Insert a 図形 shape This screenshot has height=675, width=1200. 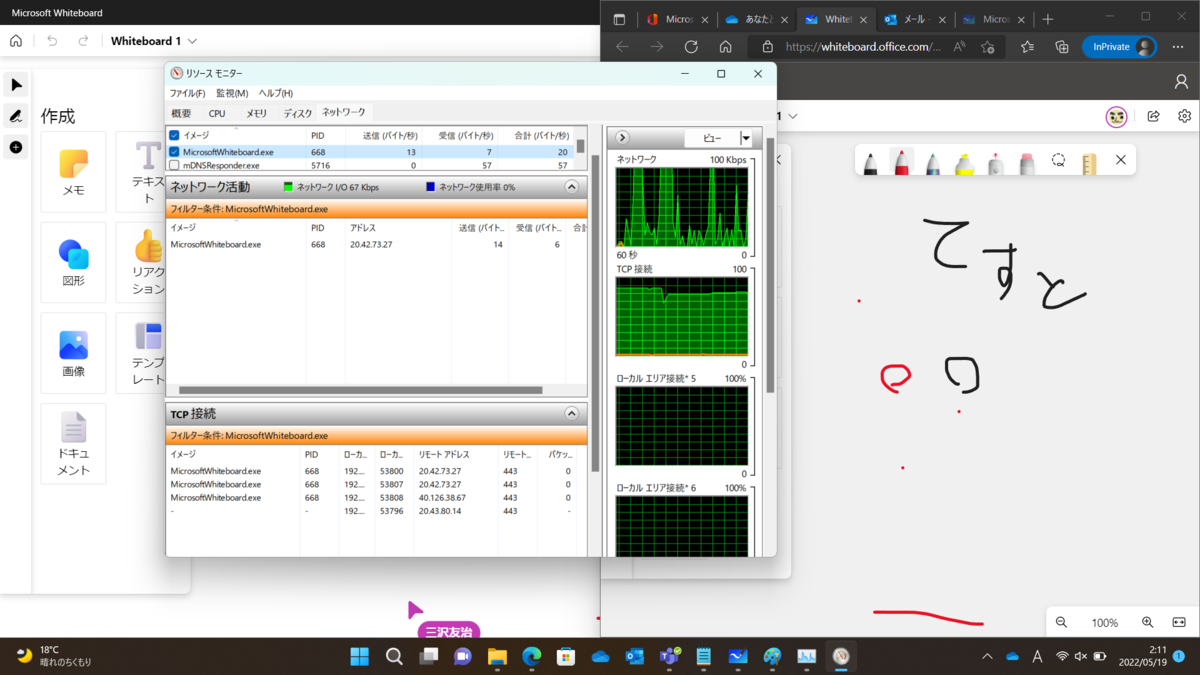click(73, 262)
